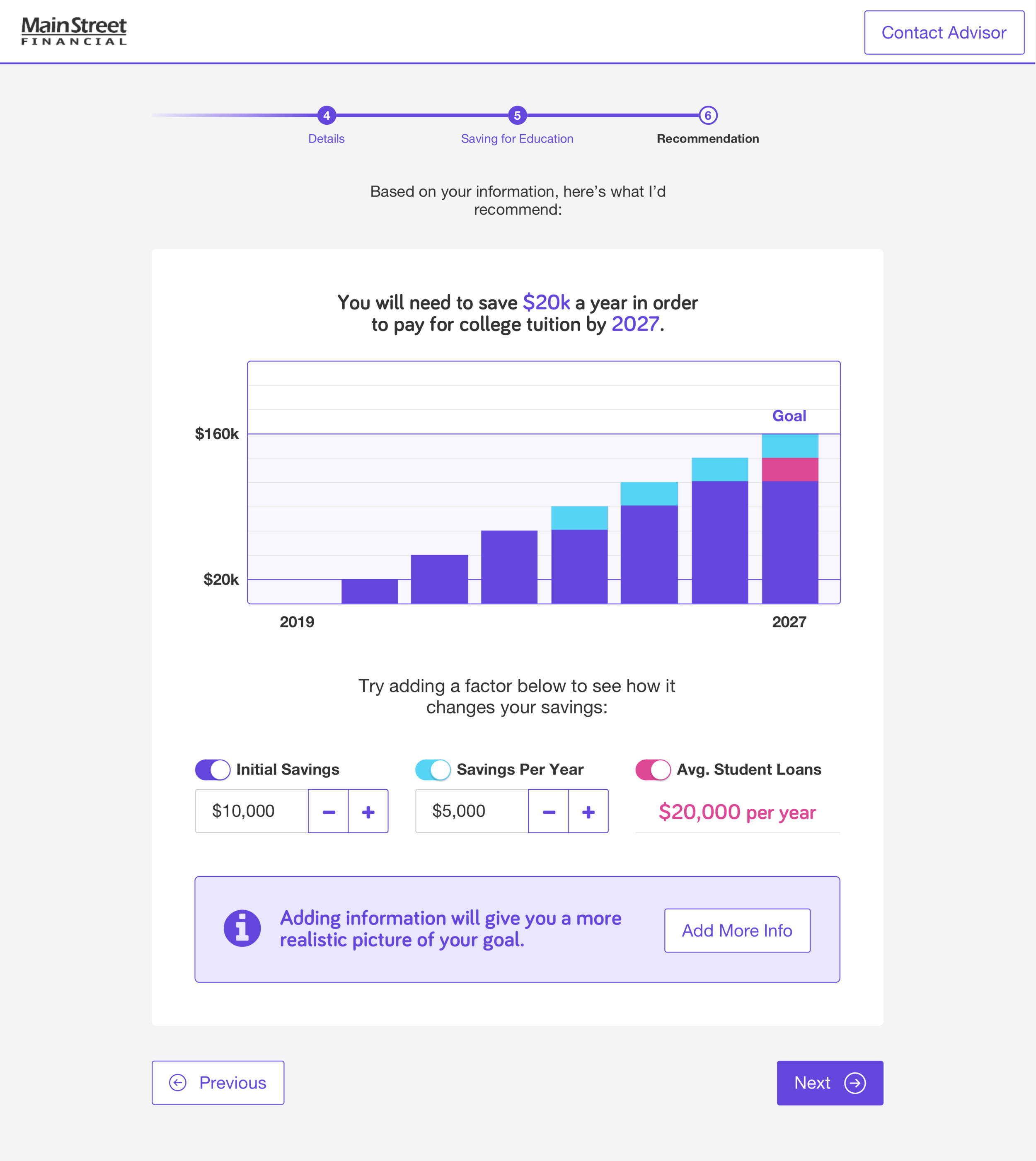Click the left arrow icon on Previous
Image resolution: width=1036 pixels, height=1161 pixels.
pos(178,1082)
